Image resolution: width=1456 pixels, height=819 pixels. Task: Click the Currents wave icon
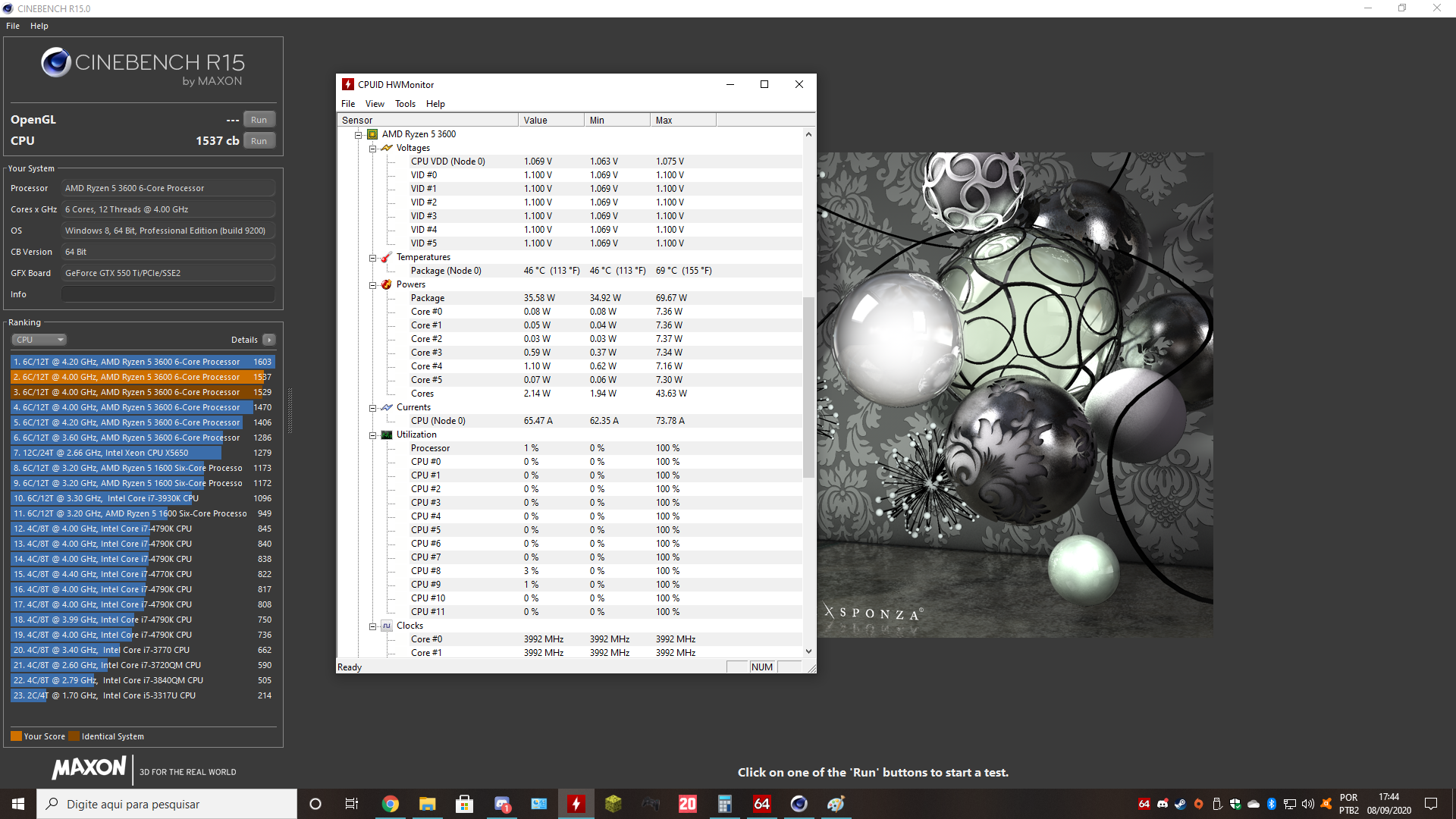click(x=387, y=407)
